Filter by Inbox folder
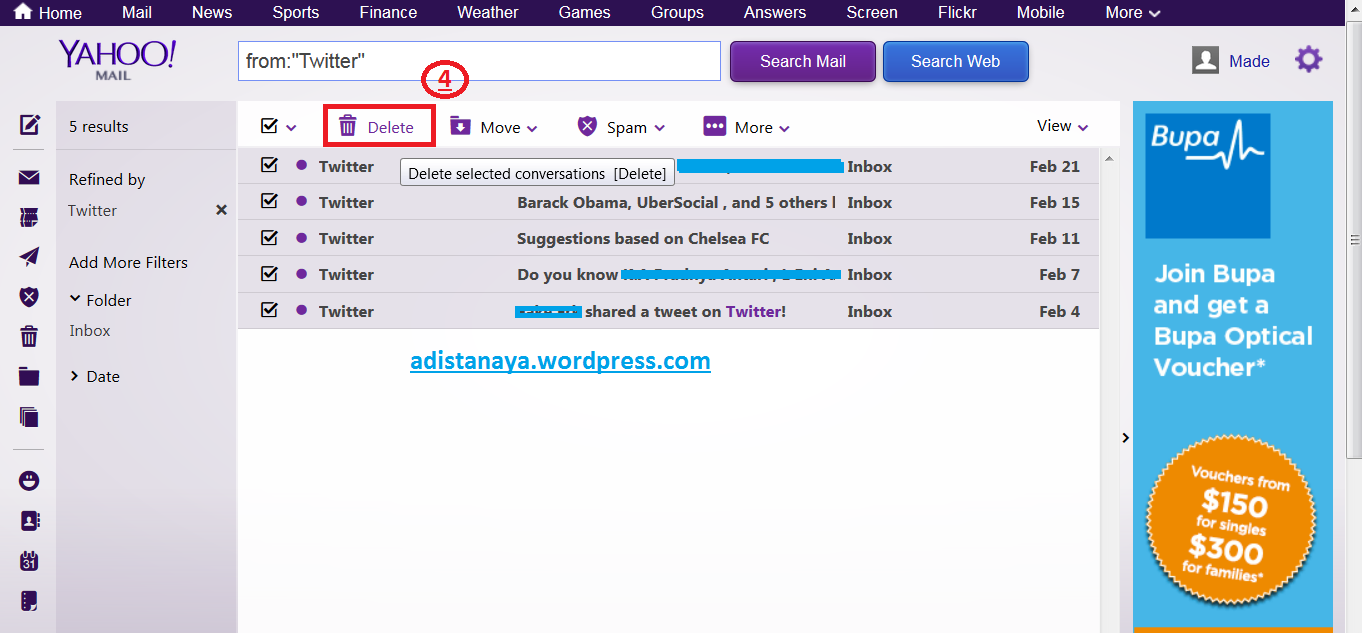 (90, 330)
